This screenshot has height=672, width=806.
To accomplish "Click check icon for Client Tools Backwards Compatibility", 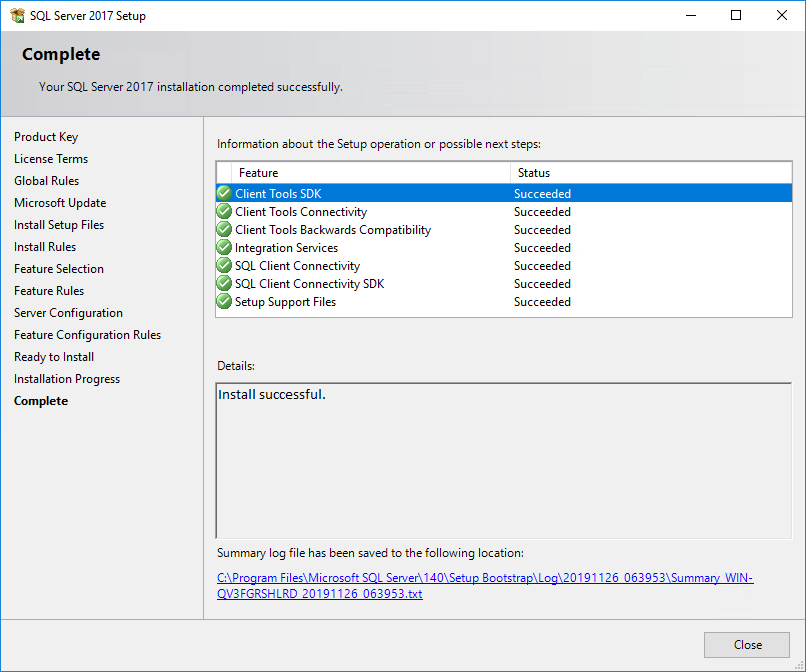I will point(224,229).
